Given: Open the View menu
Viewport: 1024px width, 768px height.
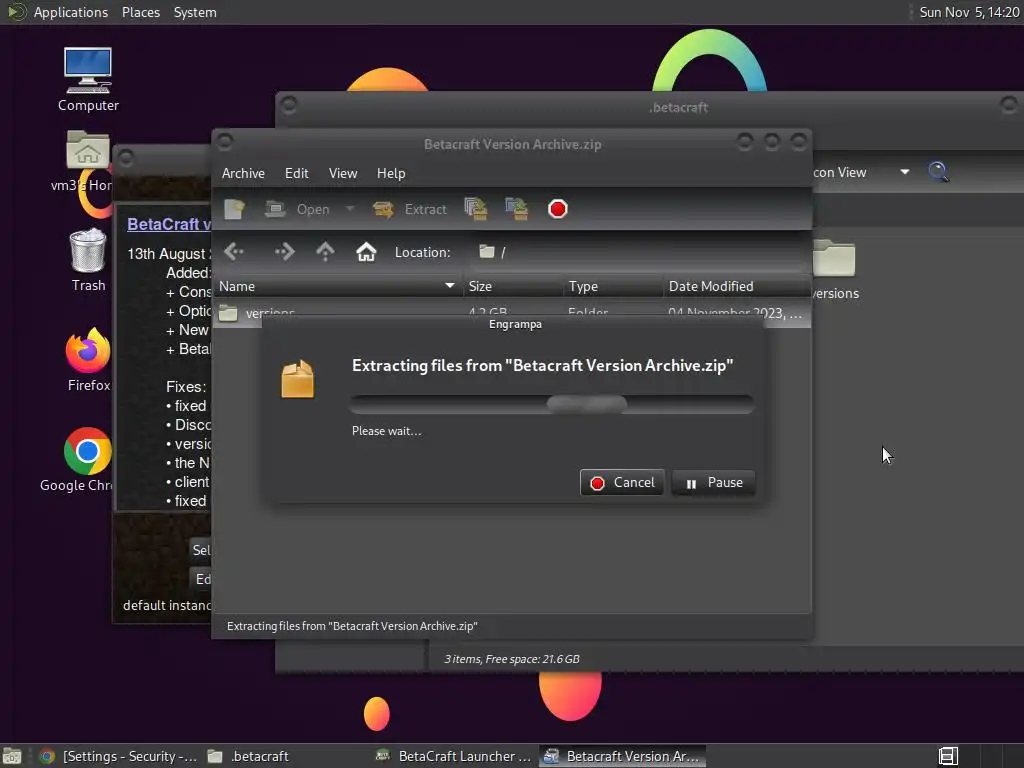Looking at the screenshot, I should point(343,173).
